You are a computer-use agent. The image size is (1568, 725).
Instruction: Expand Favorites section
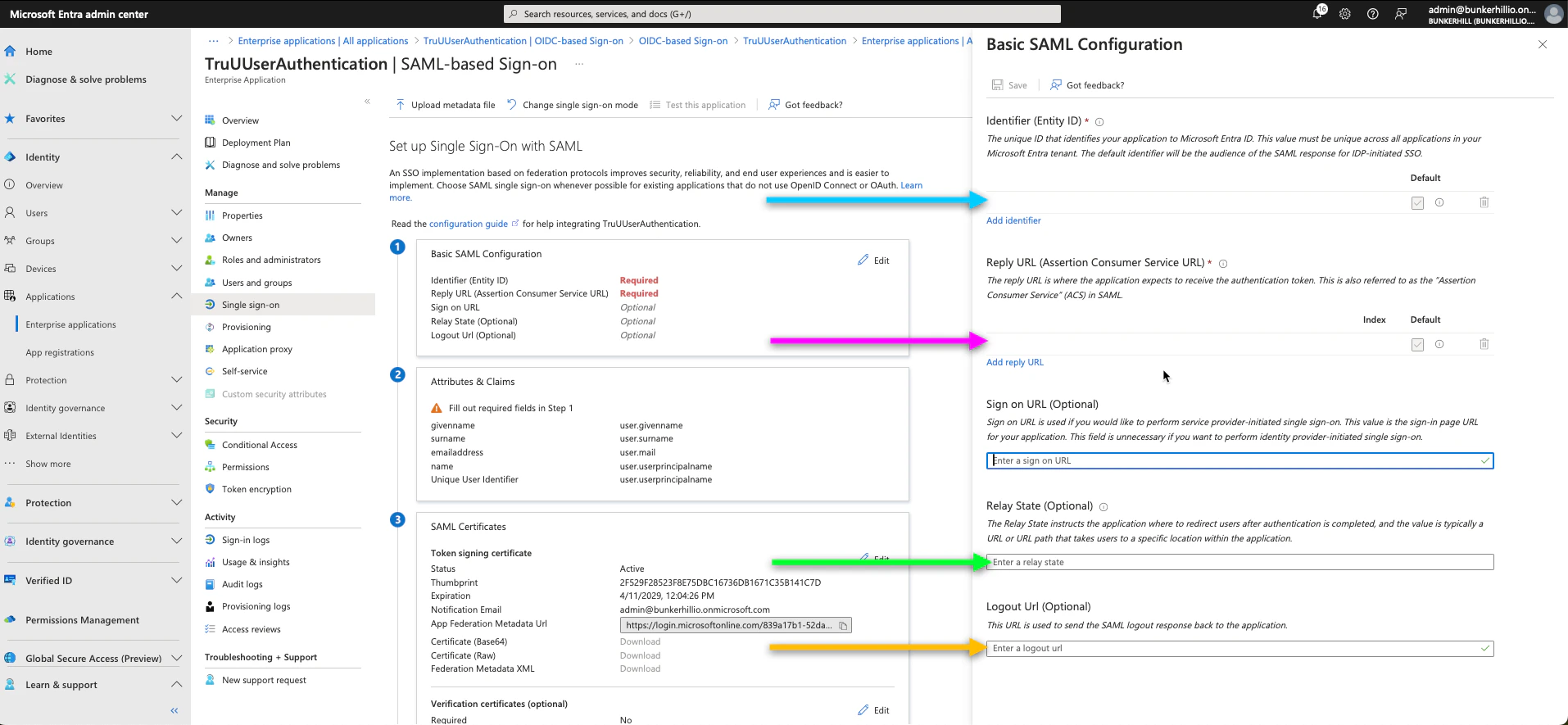[x=176, y=119]
